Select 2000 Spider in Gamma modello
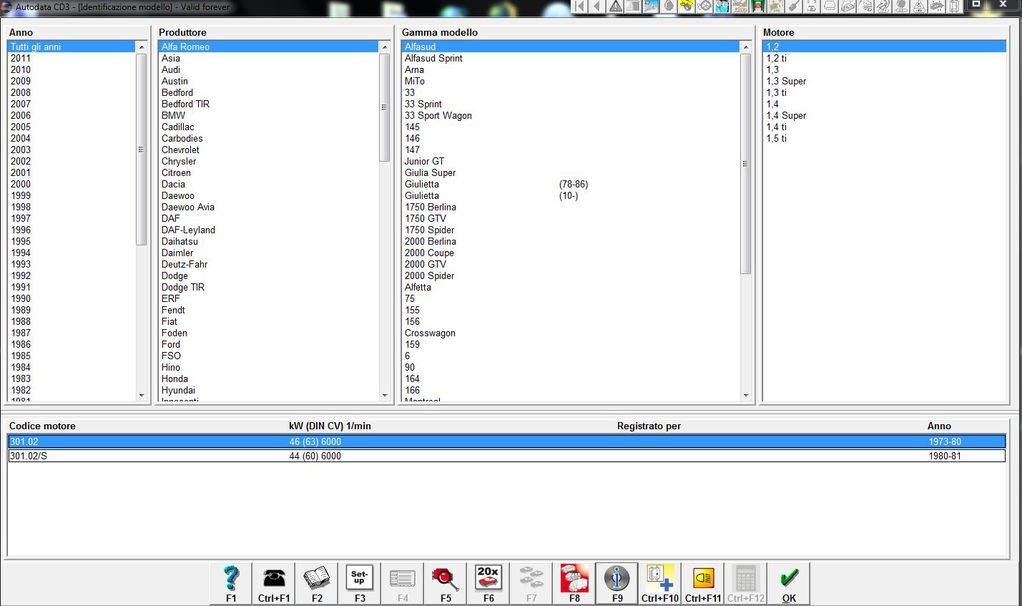 coord(571,276)
